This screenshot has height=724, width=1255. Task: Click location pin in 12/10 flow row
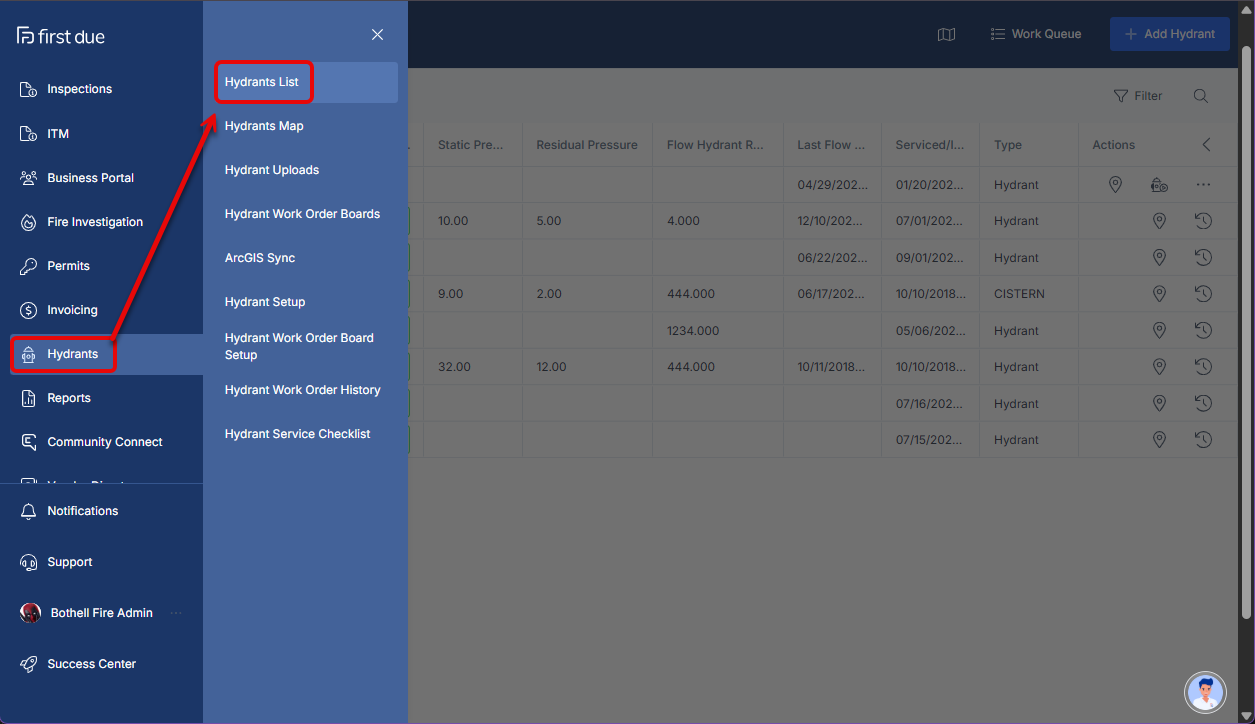pyautogui.click(x=1159, y=221)
